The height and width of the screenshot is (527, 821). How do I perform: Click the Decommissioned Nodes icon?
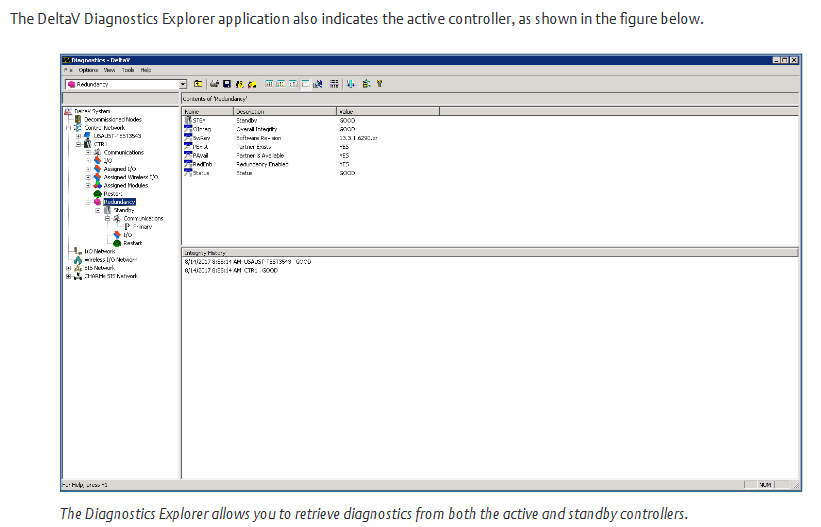point(78,119)
